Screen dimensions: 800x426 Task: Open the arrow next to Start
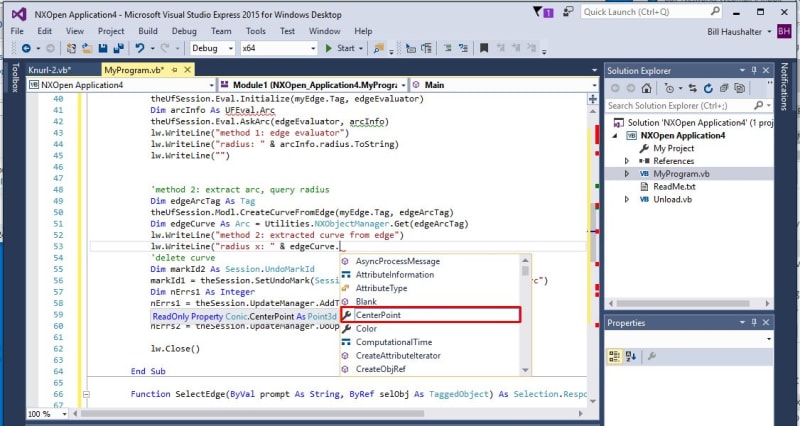click(361, 48)
